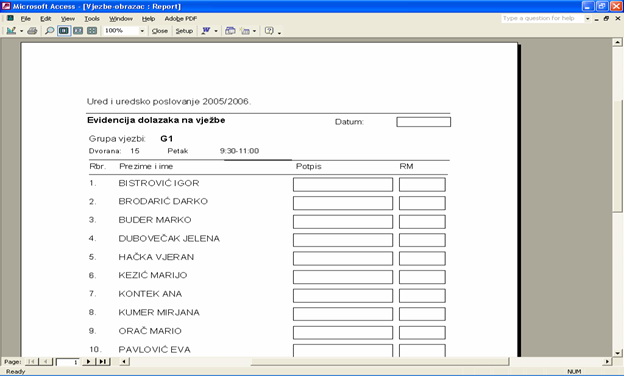This screenshot has width=626, height=377.
Task: Go to previous page navigation button
Action: pos(46,362)
